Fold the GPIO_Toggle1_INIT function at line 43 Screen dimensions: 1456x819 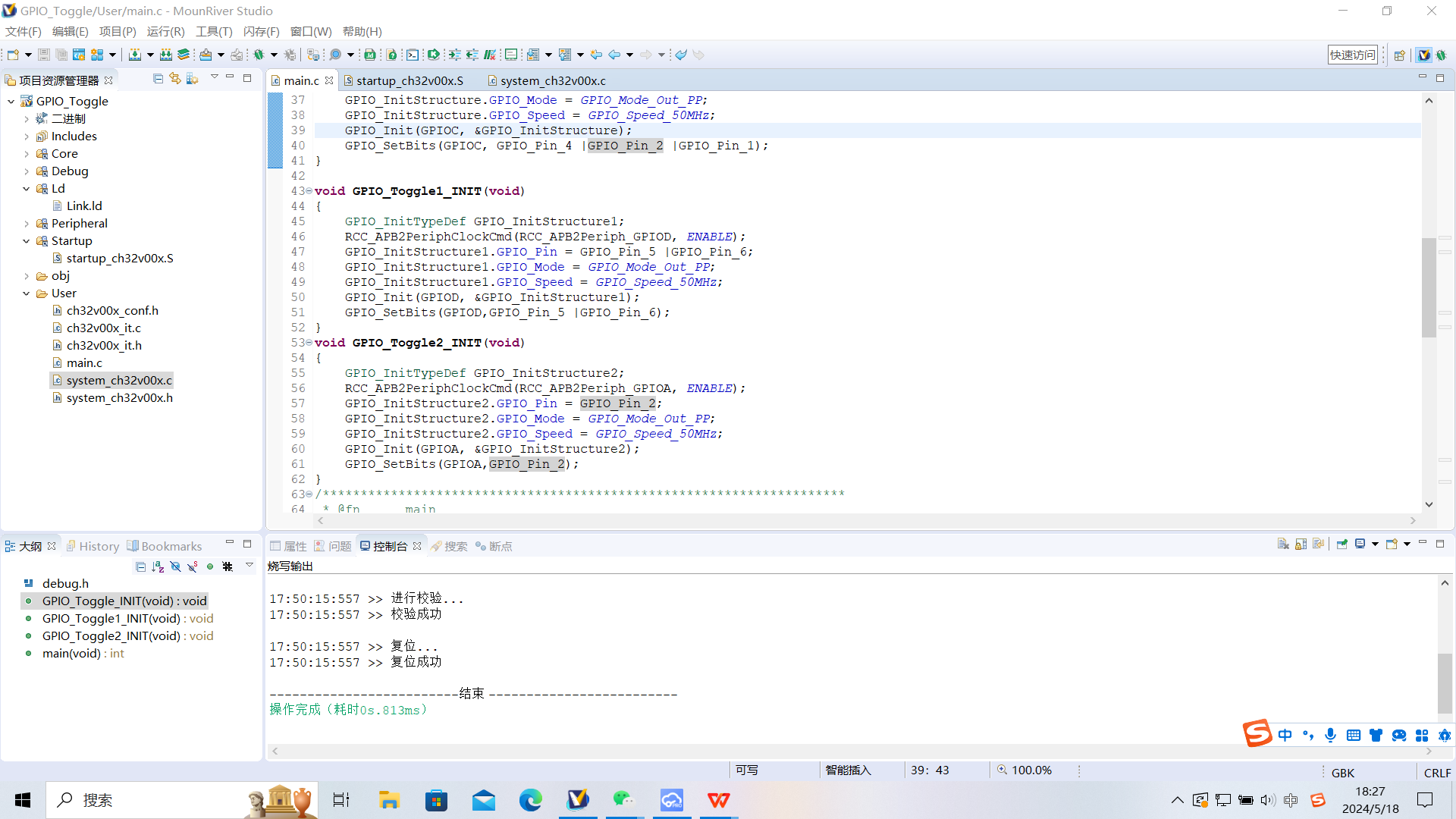tap(309, 191)
